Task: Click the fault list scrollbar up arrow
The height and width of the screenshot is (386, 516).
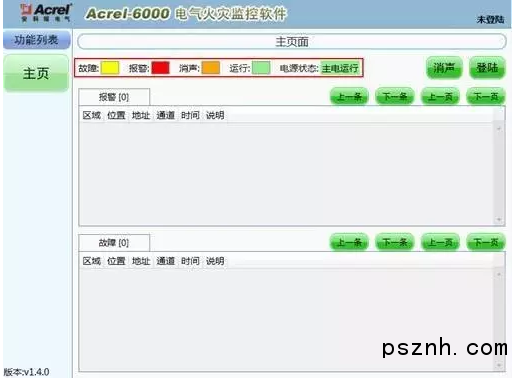Action: pos(499,274)
